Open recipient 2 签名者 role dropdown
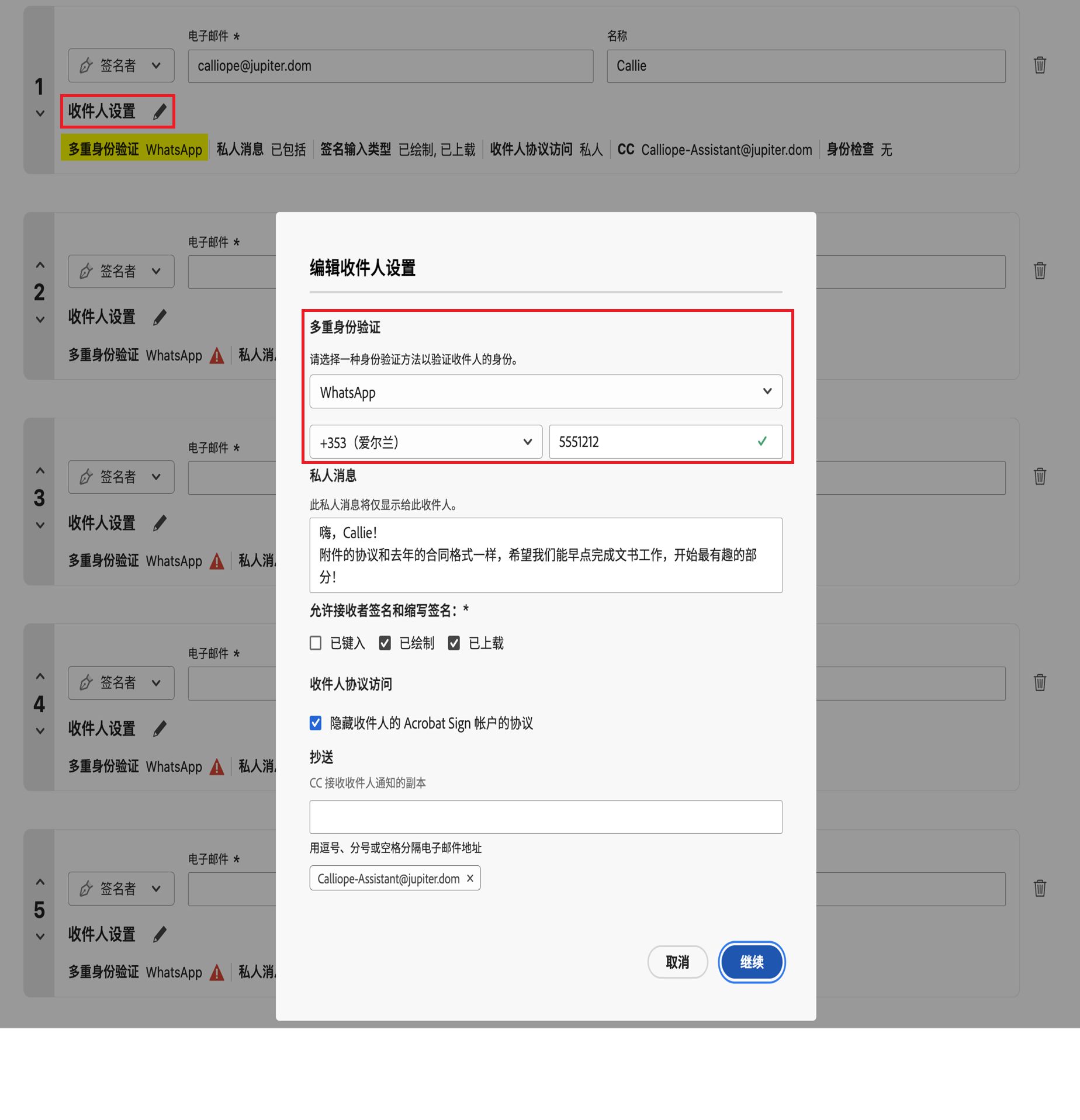Screen dimensions: 1080x1120 tap(121, 271)
